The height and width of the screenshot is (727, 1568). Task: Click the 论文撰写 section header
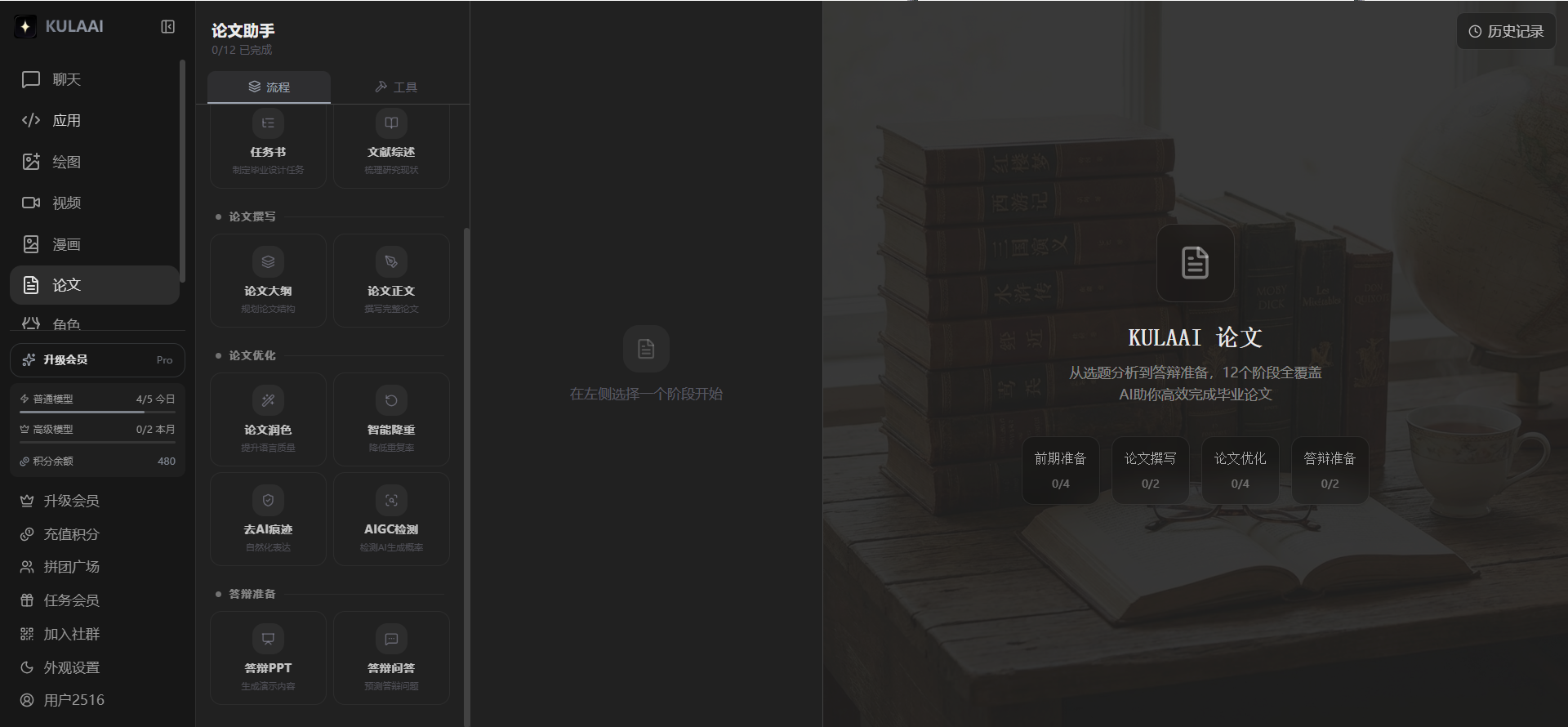(252, 216)
